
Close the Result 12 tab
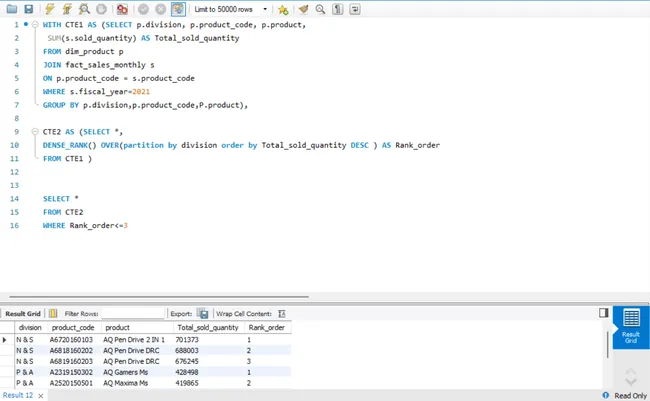(41, 396)
